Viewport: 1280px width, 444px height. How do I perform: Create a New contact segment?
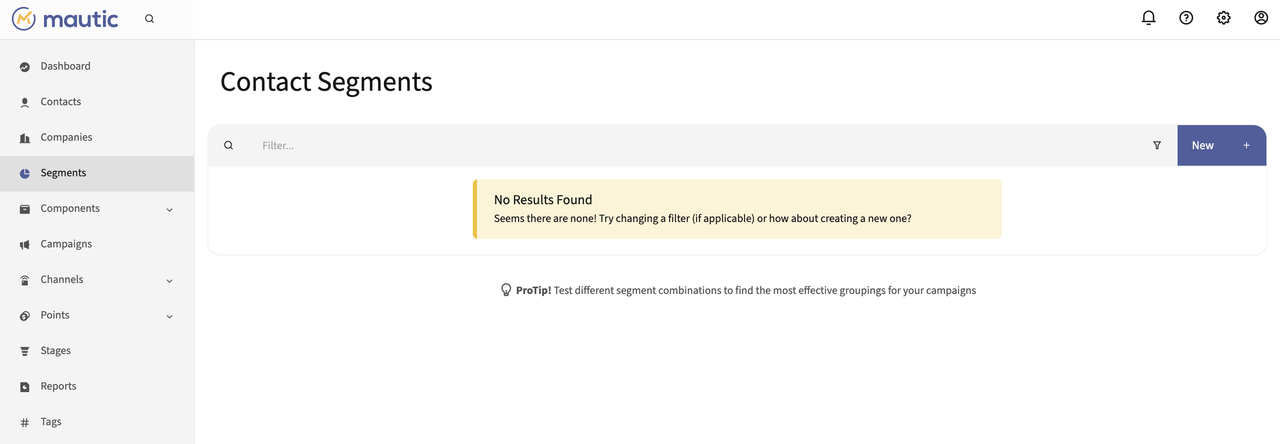click(1221, 145)
